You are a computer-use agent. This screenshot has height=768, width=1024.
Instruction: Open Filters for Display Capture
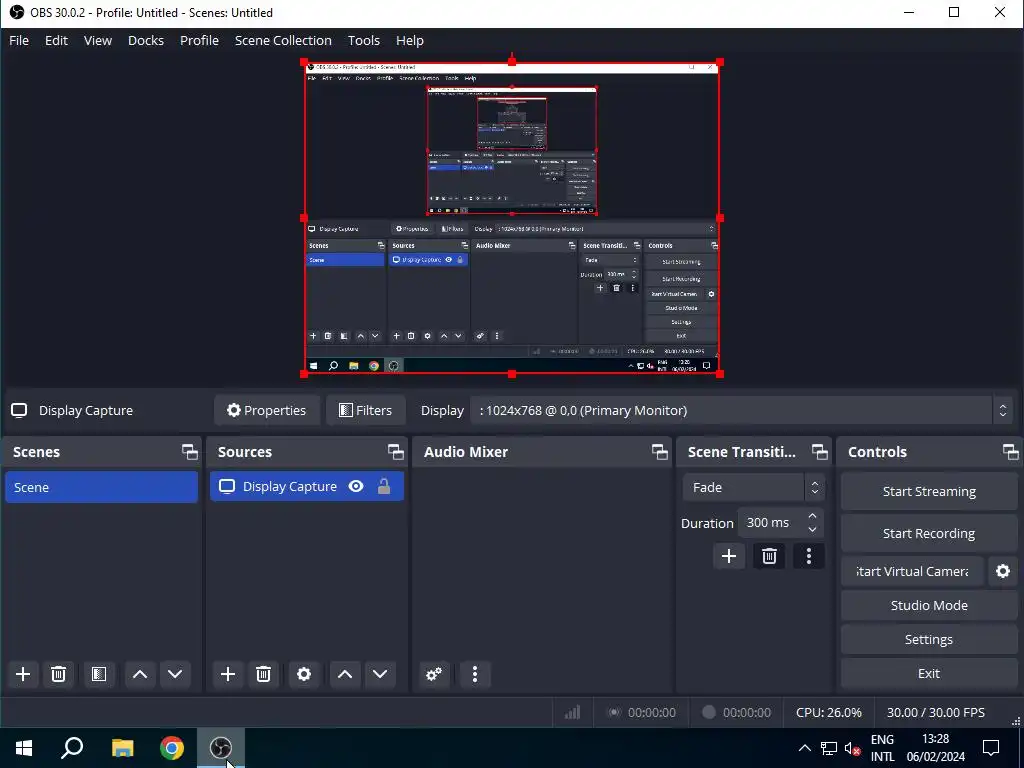pyautogui.click(x=366, y=410)
